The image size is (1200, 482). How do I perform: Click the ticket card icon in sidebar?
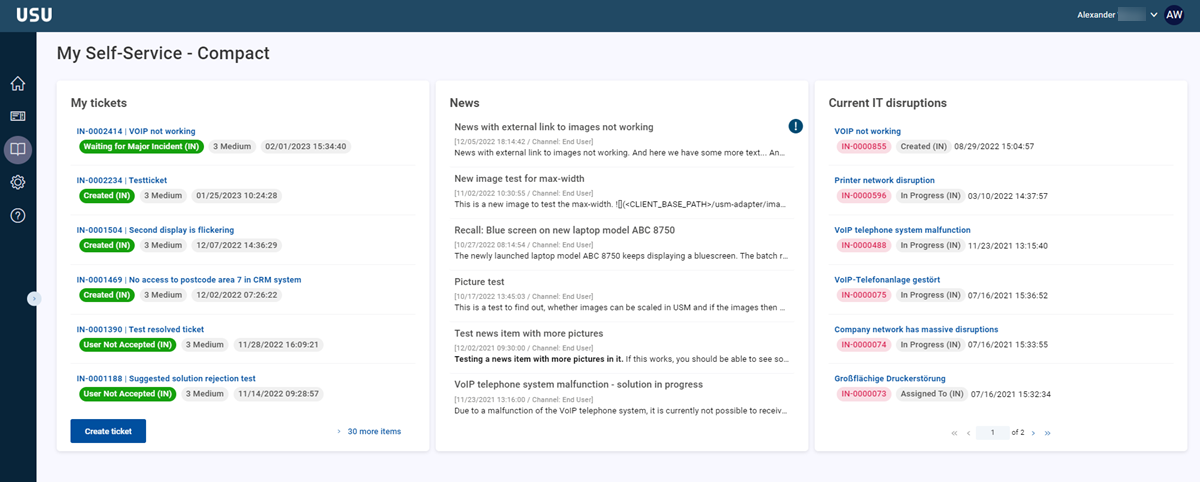(18, 117)
